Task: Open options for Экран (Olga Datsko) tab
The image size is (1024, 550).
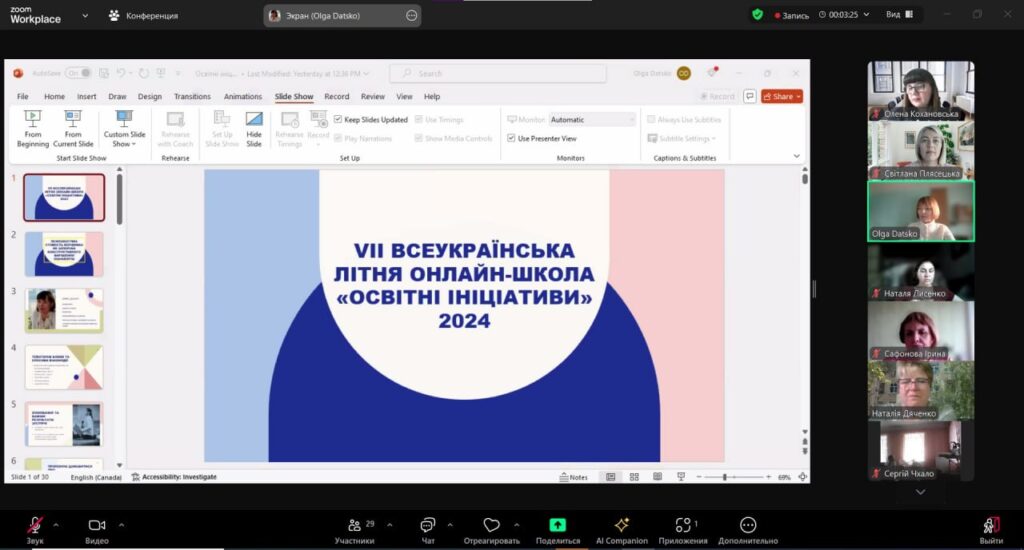Action: coord(411,16)
